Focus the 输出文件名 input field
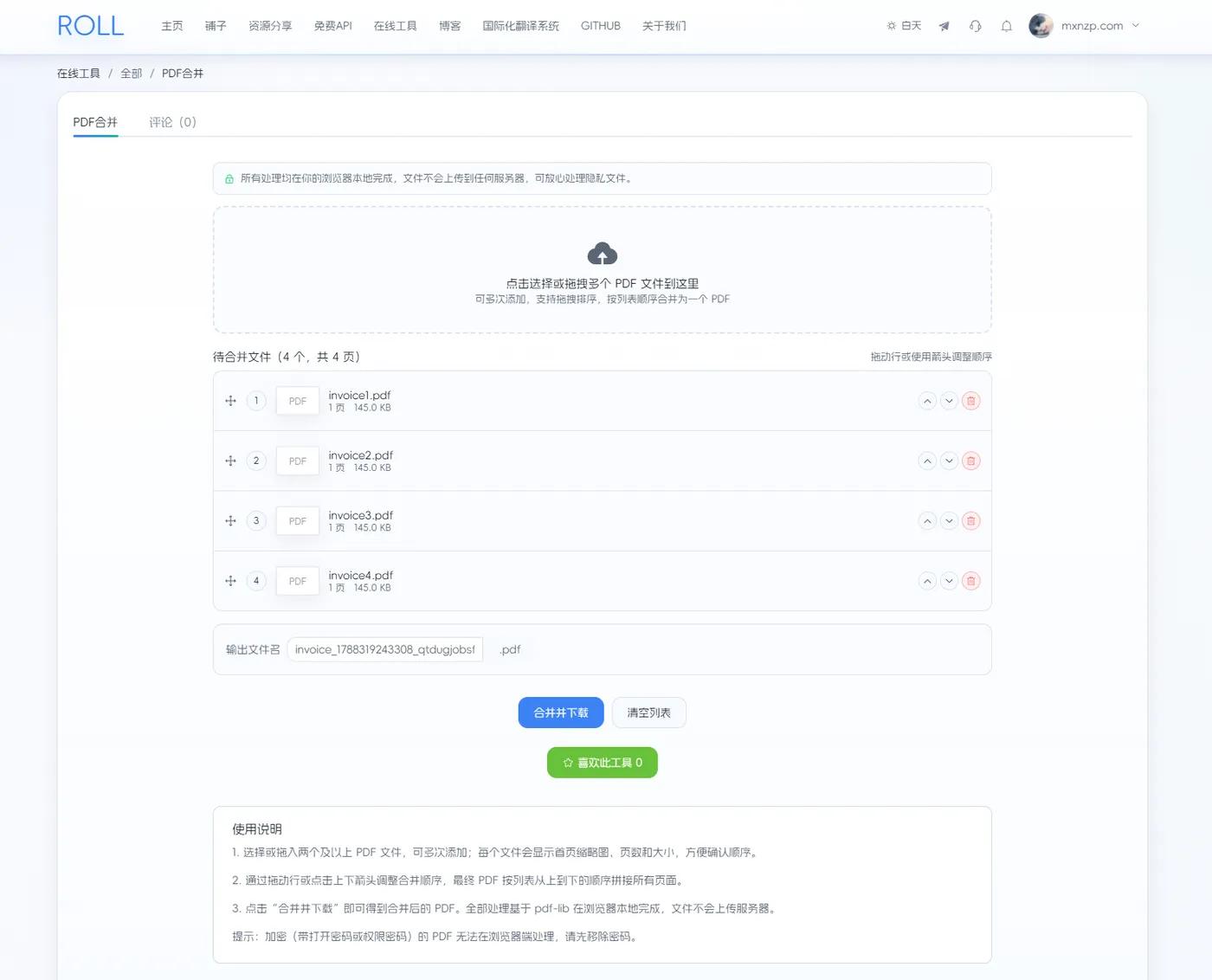Screen dimensions: 1212x980 point(385,649)
